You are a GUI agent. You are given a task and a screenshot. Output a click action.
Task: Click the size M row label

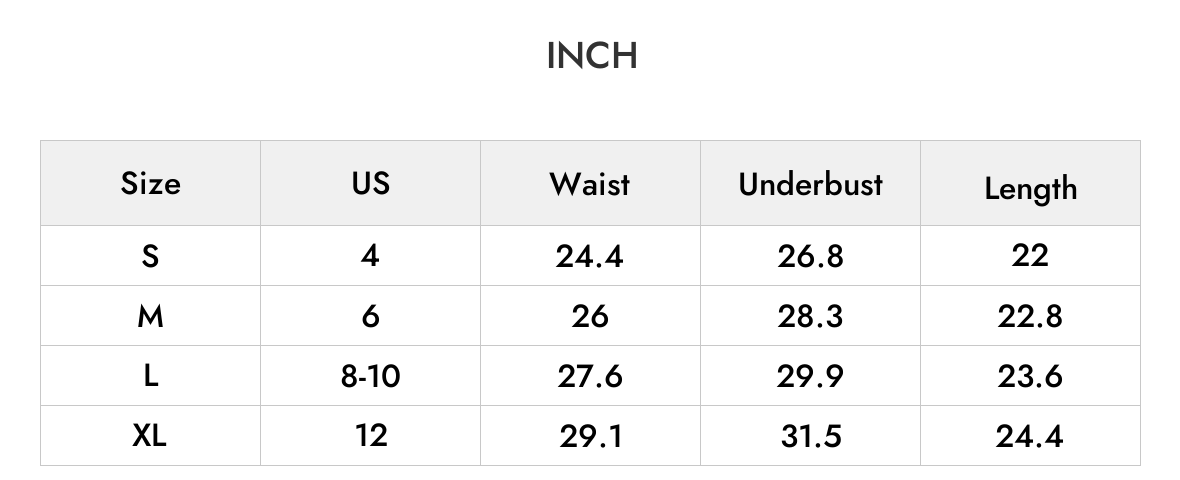tap(151, 316)
